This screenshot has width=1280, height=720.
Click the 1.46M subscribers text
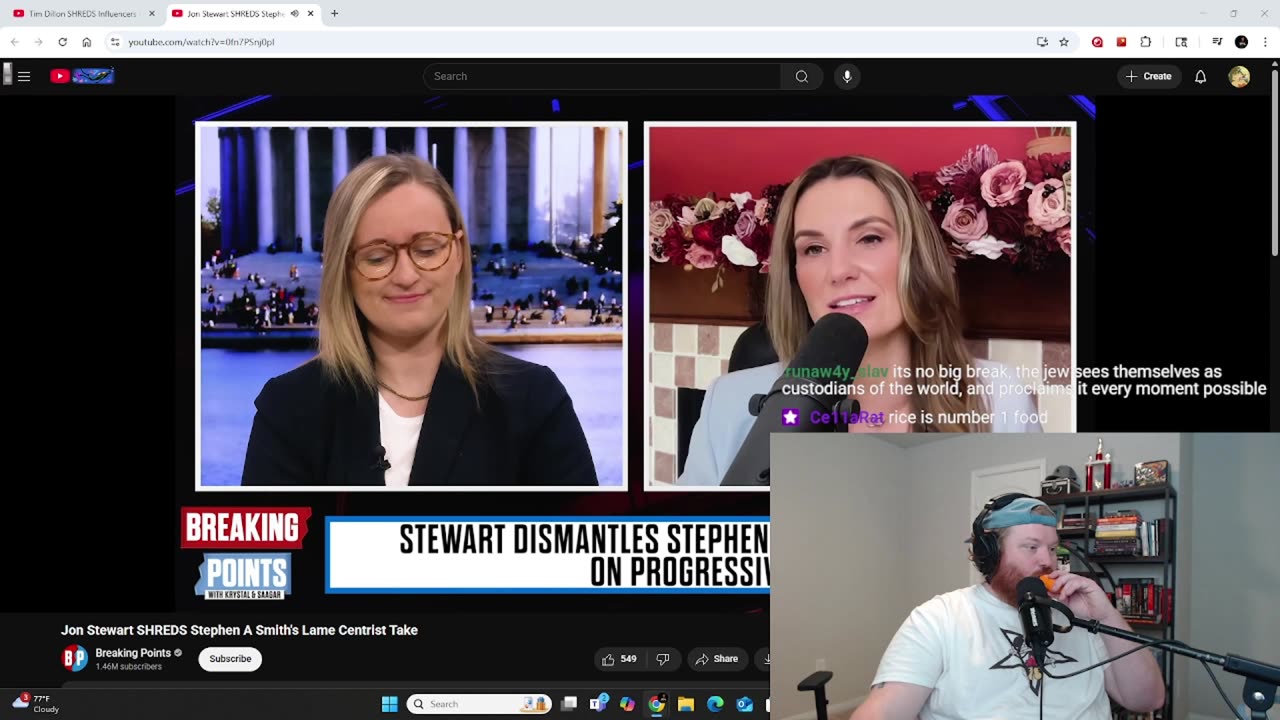point(128,667)
